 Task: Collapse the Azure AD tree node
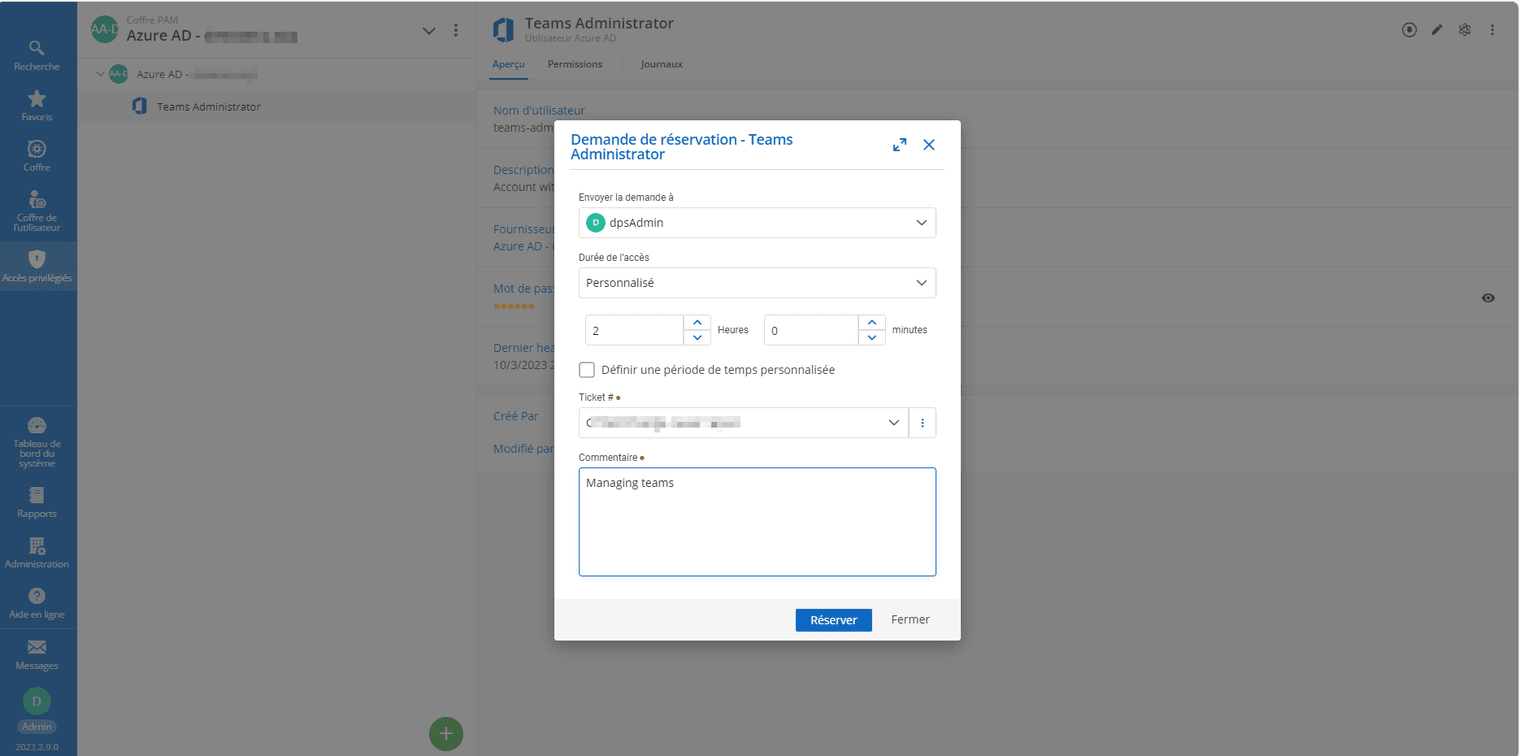[x=101, y=74]
